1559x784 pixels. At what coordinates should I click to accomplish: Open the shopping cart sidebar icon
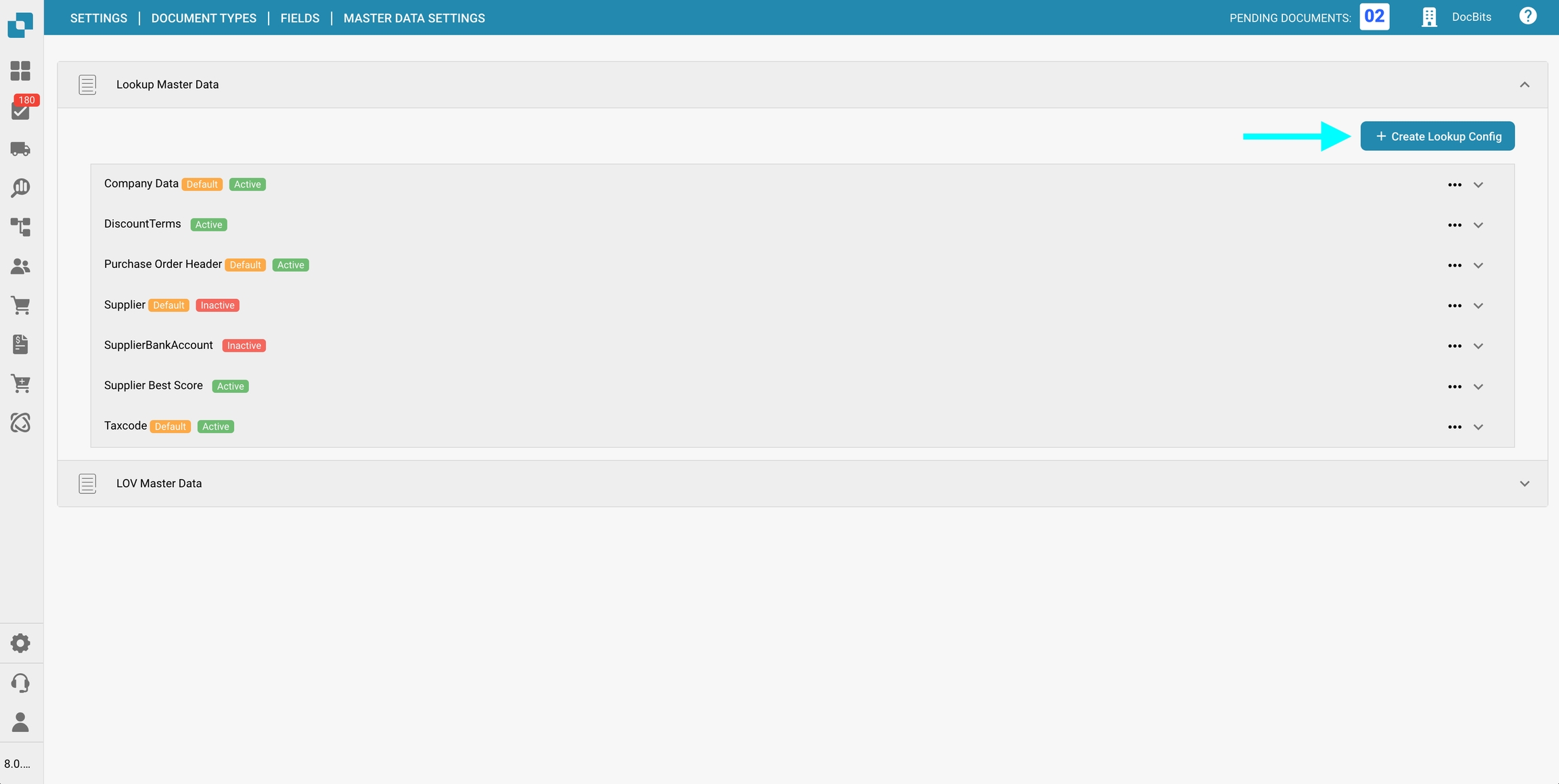(x=20, y=306)
